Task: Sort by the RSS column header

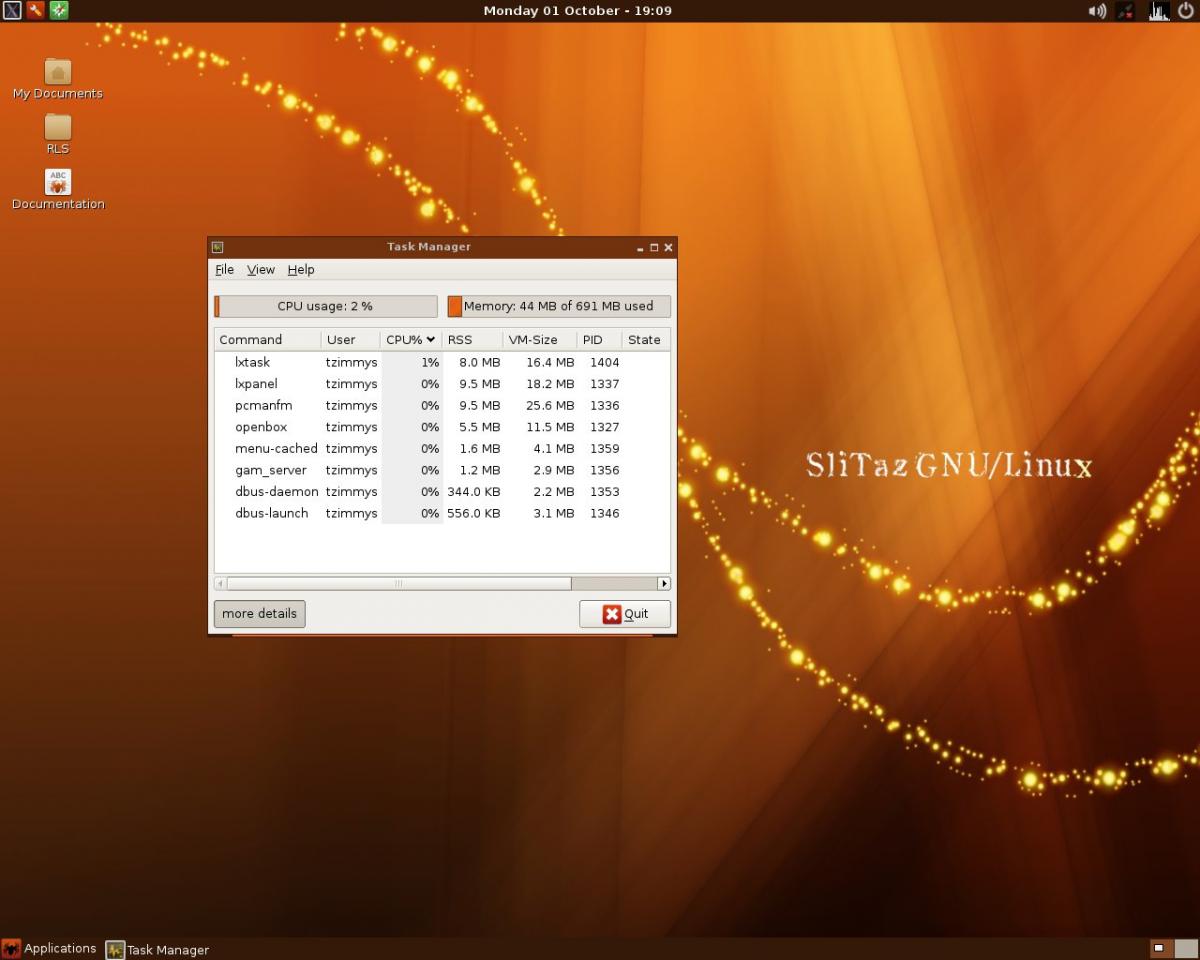Action: [472, 340]
